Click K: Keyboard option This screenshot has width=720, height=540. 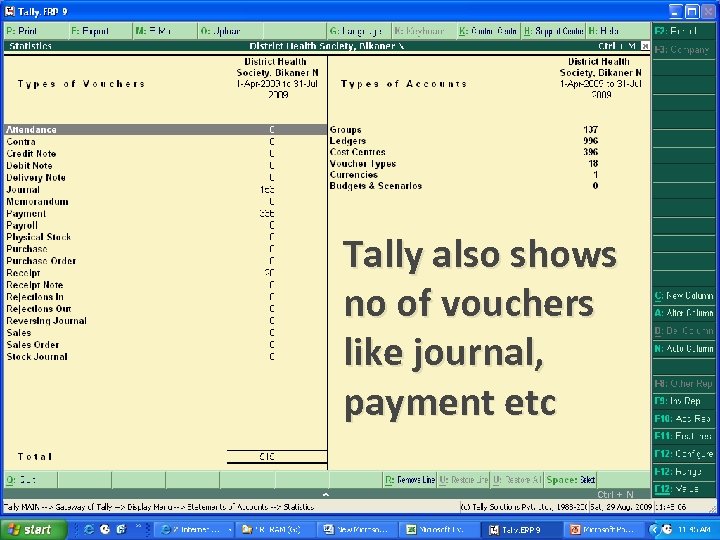point(424,31)
